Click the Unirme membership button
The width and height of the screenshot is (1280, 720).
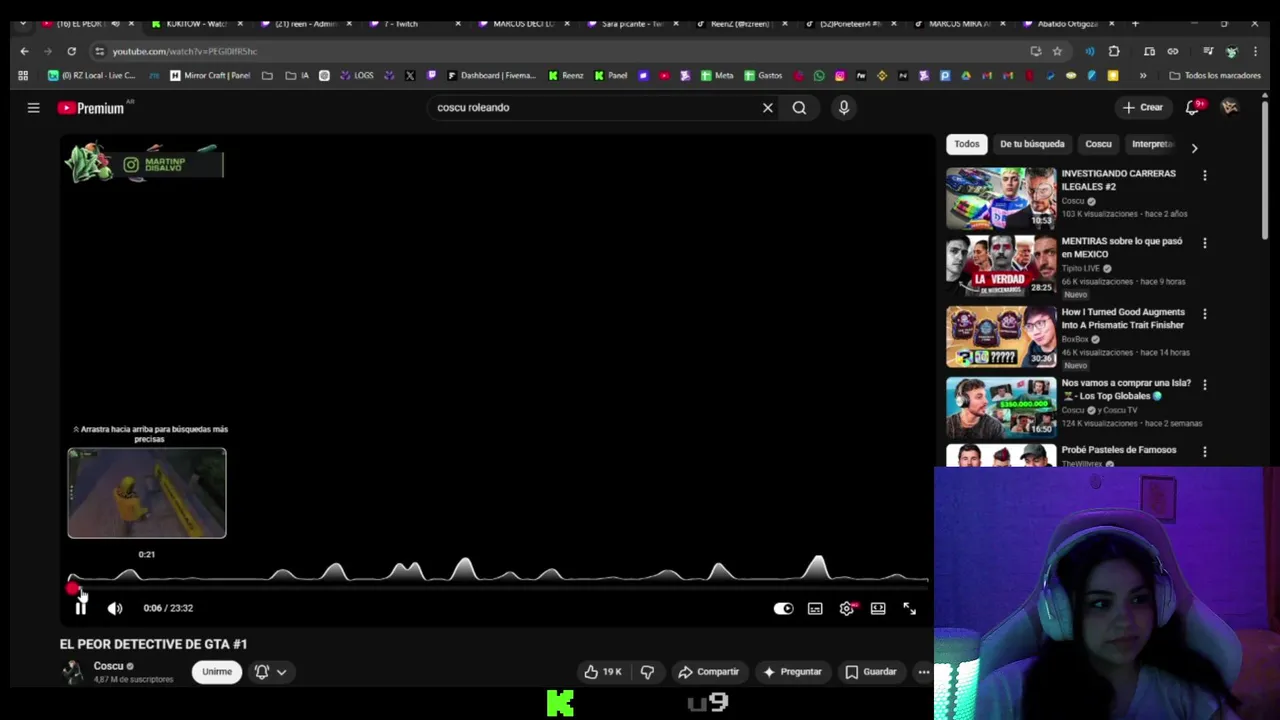(x=217, y=672)
